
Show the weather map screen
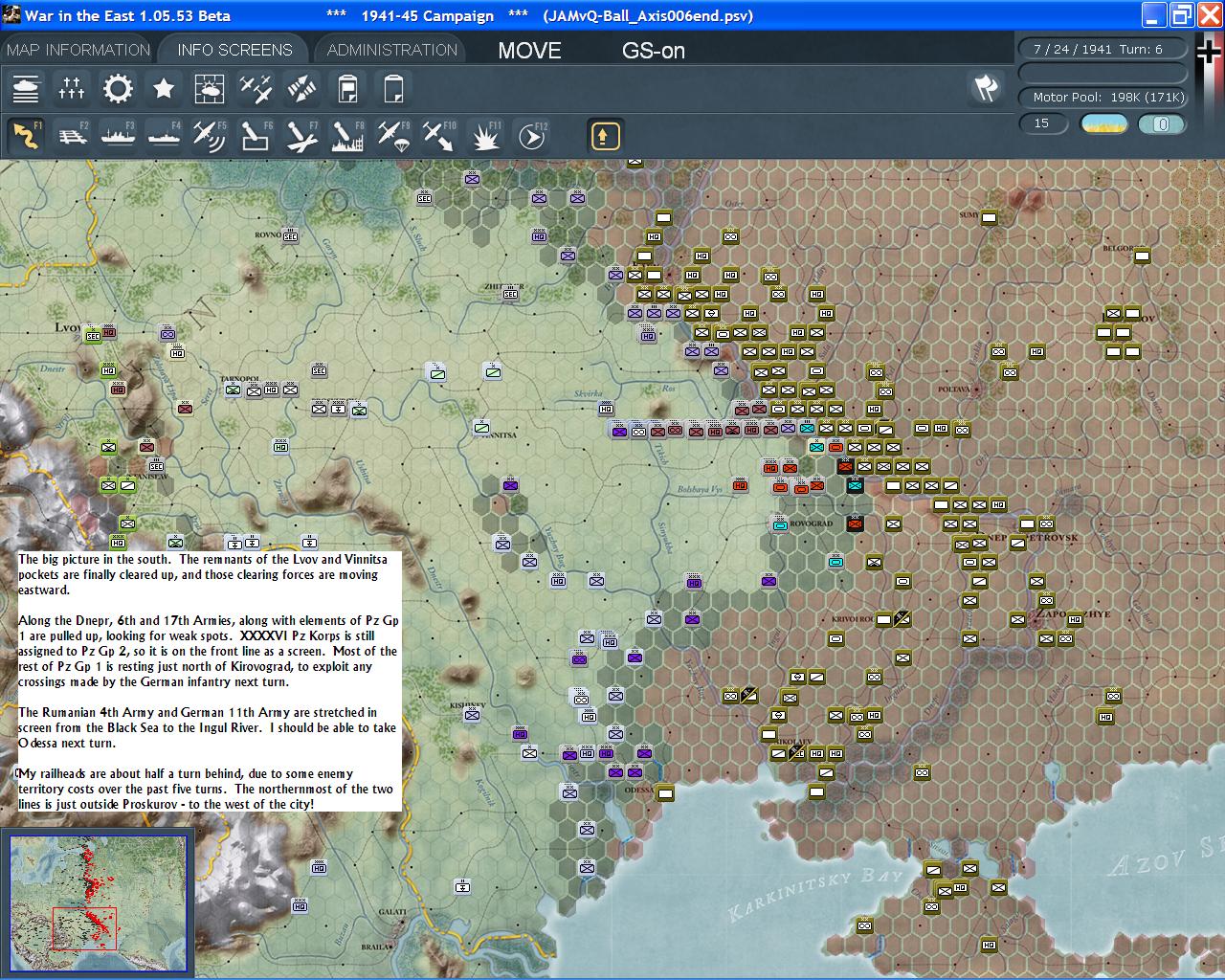(210, 89)
